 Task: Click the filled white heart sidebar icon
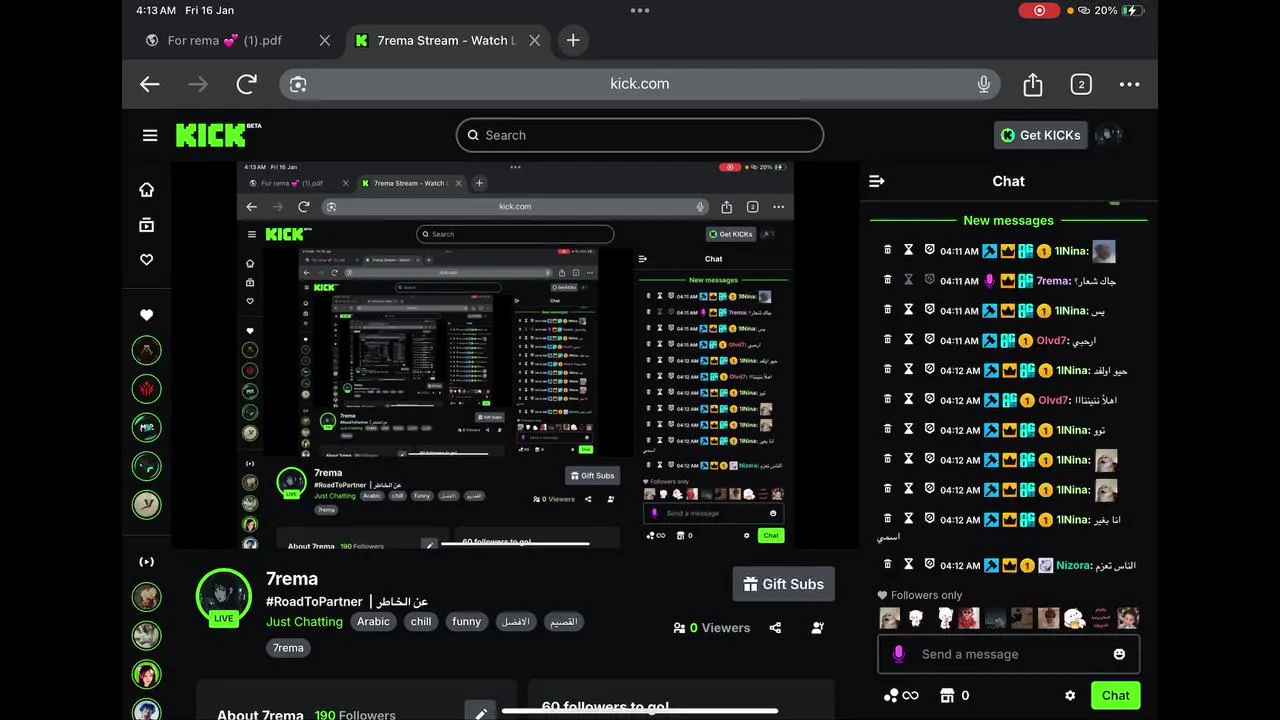[147, 315]
